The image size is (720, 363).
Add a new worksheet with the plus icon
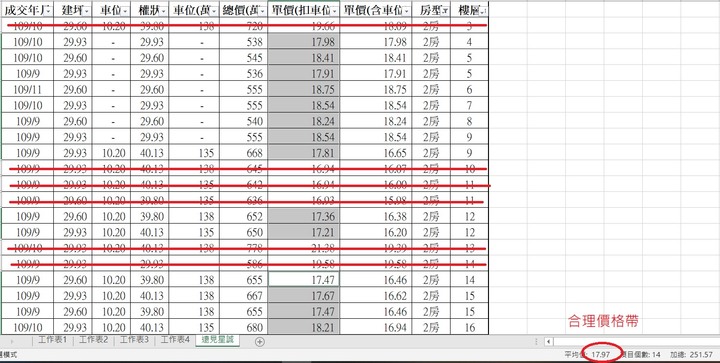coord(259,341)
